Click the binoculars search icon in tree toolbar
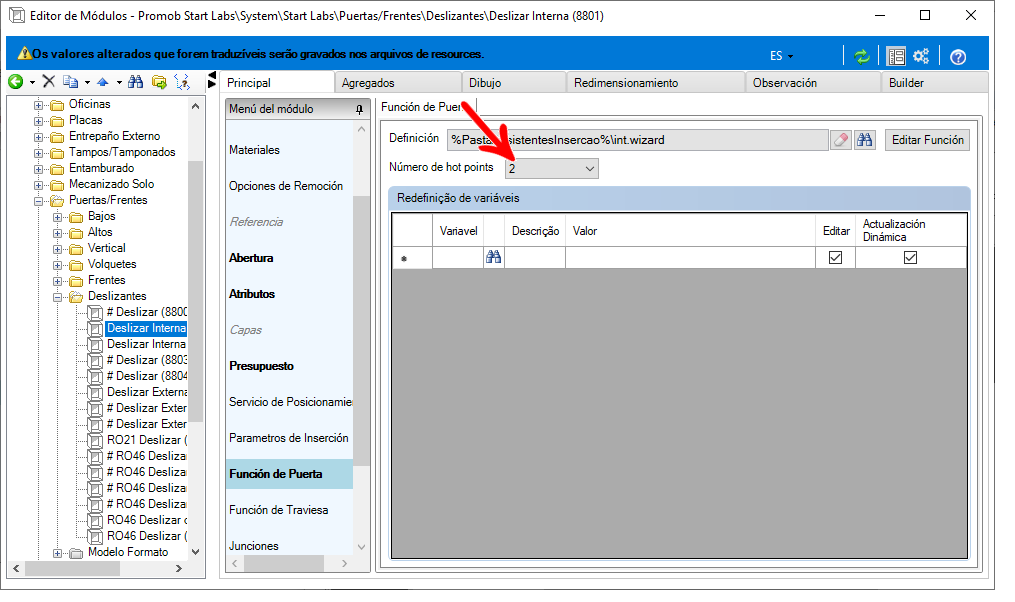Screen dimensions: 1015x602 point(135,82)
